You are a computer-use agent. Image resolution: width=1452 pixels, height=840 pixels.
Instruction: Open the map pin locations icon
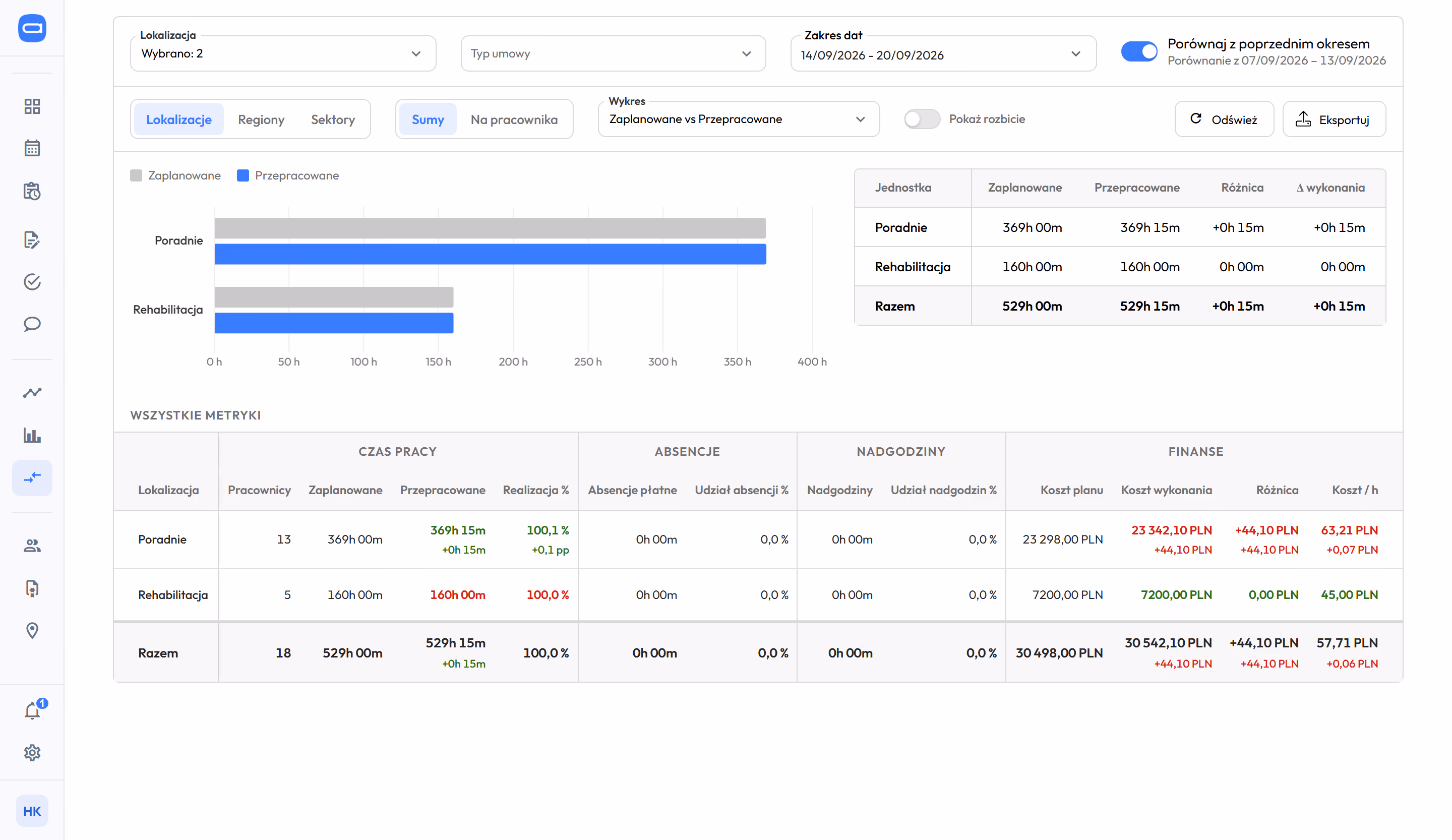pyautogui.click(x=32, y=630)
